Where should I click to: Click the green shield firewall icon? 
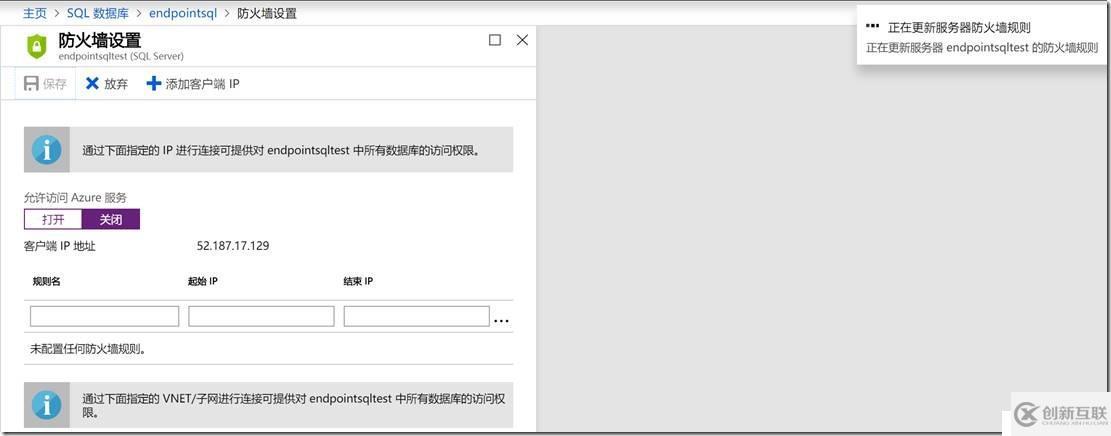coord(36,47)
